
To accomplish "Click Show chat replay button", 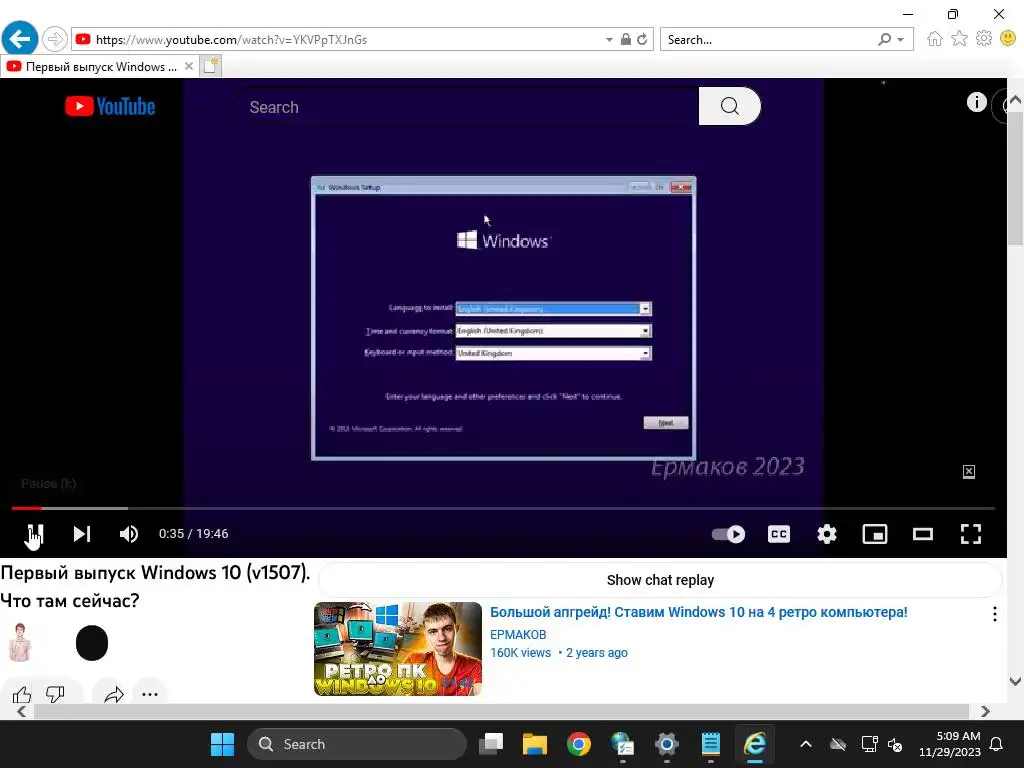I will click(660, 580).
